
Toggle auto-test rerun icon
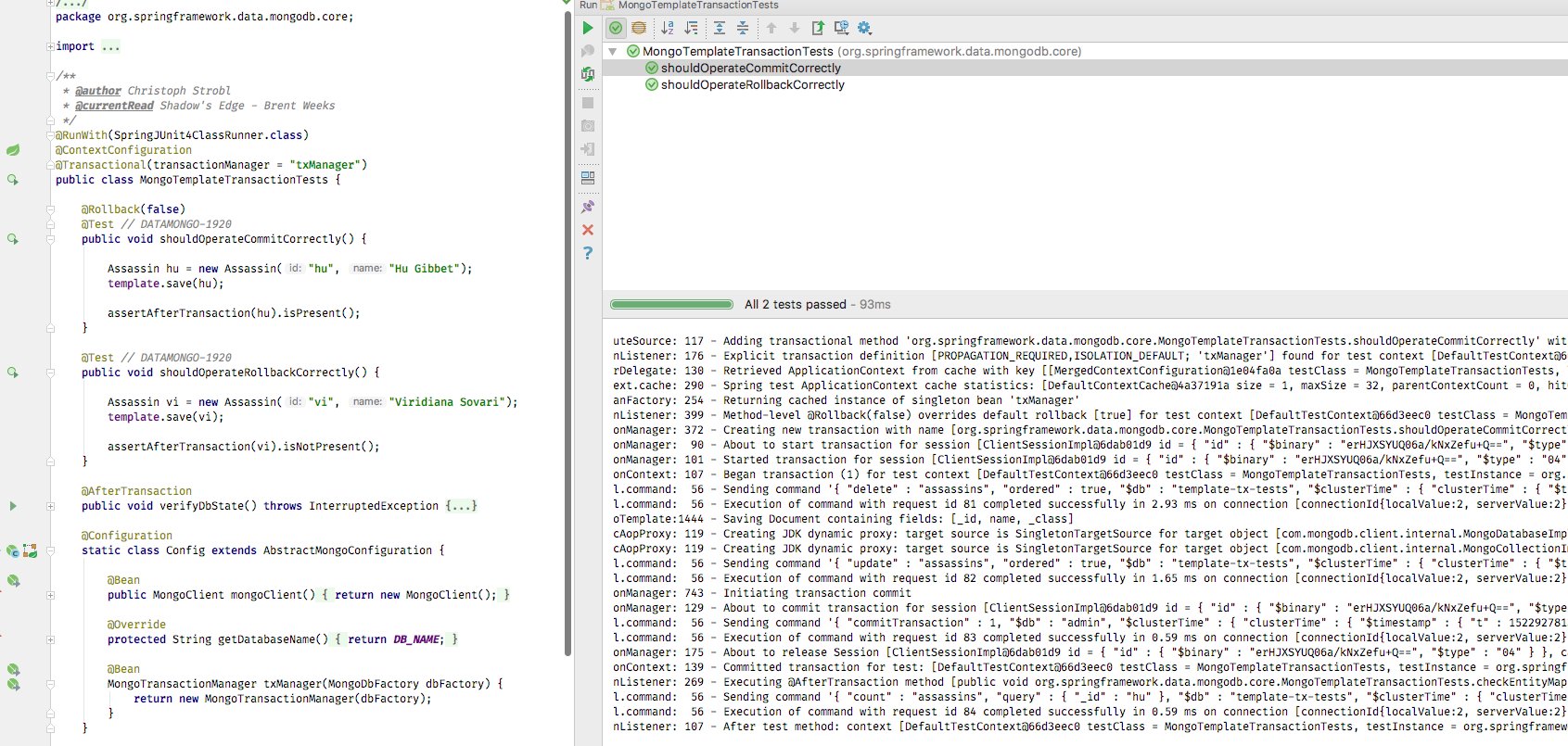(588, 73)
